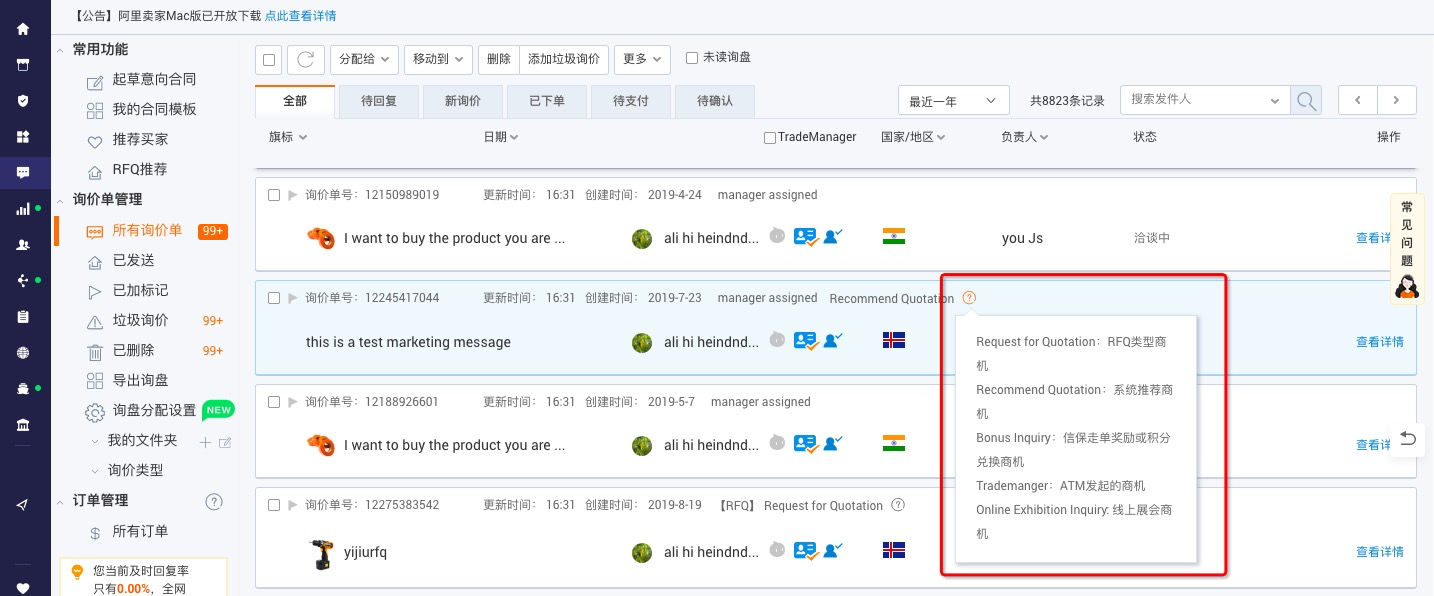Click the refresh button in the toolbar

(306, 60)
